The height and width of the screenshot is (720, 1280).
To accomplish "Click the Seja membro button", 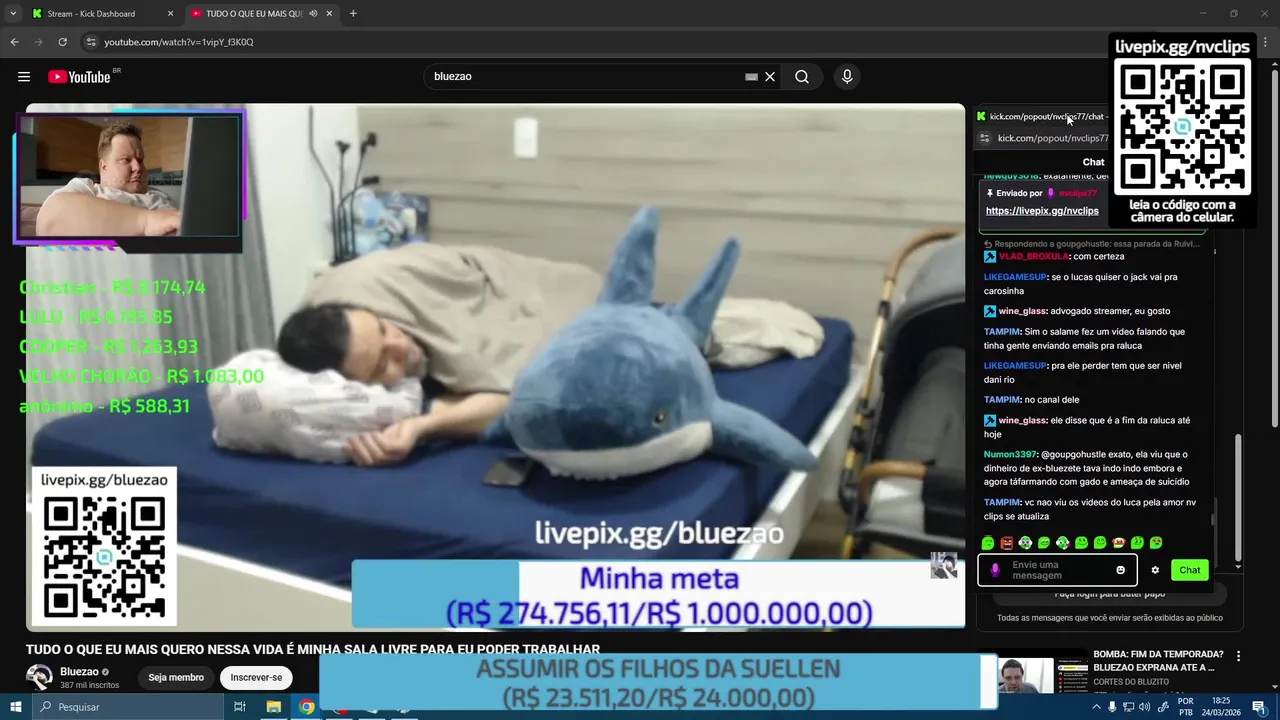I will point(176,677).
